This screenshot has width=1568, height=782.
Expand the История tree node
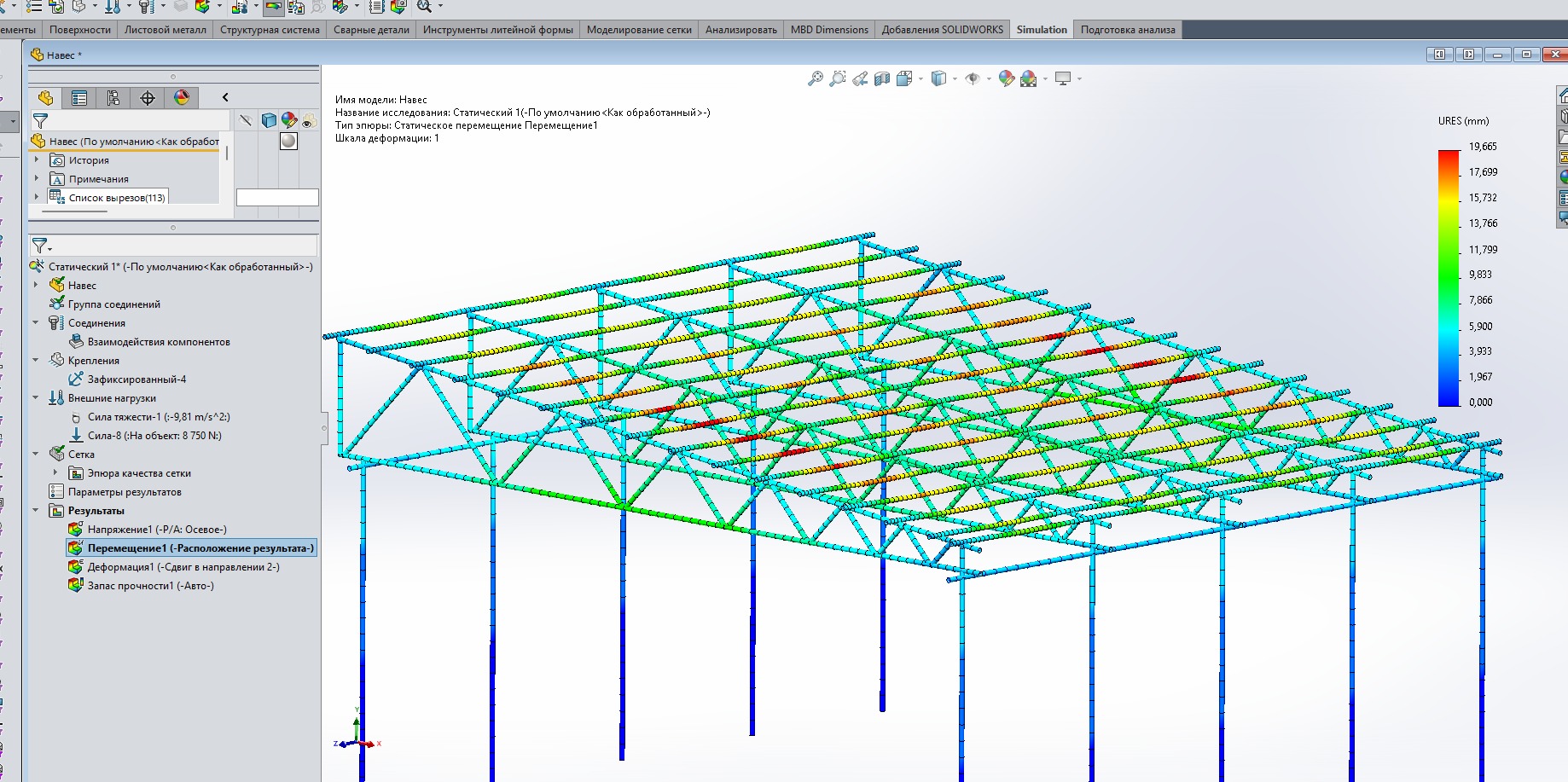click(x=37, y=159)
